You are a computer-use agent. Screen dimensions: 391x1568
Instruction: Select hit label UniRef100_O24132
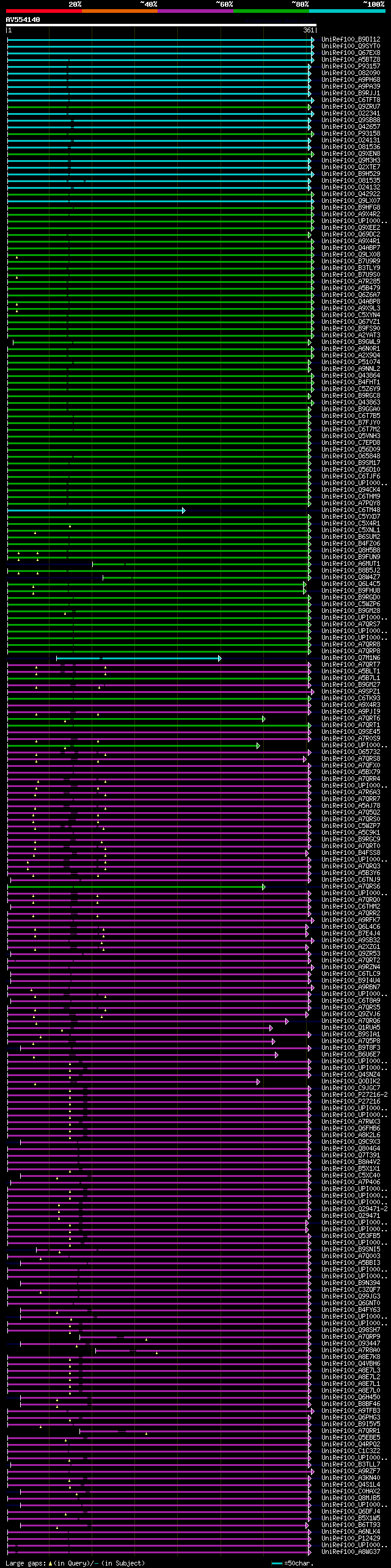(351, 187)
